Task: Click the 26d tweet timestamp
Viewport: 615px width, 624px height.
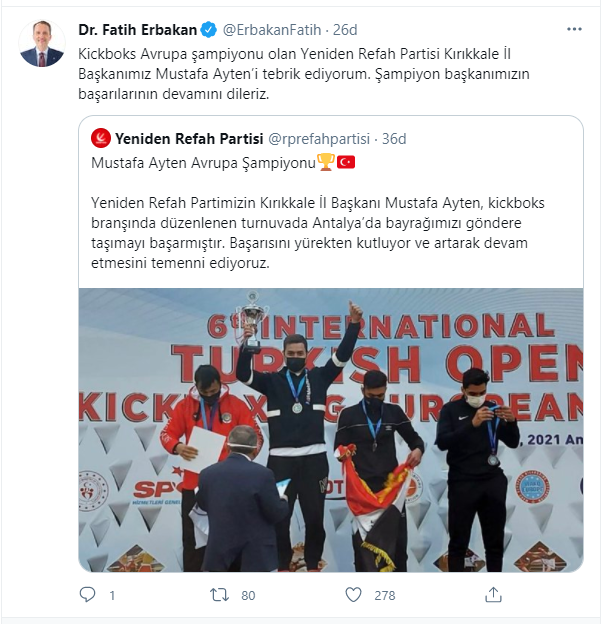Action: coord(345,30)
